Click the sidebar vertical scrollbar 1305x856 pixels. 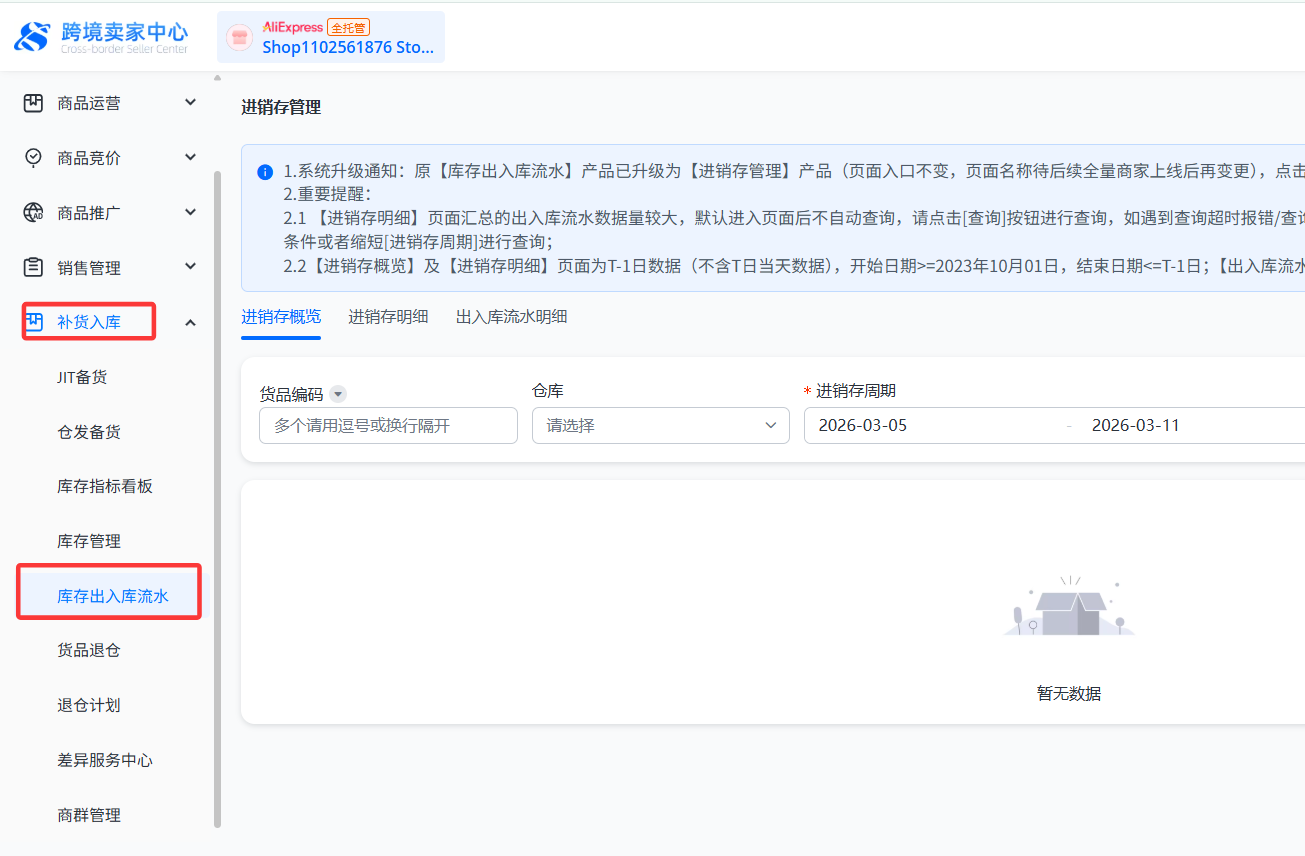click(217, 500)
